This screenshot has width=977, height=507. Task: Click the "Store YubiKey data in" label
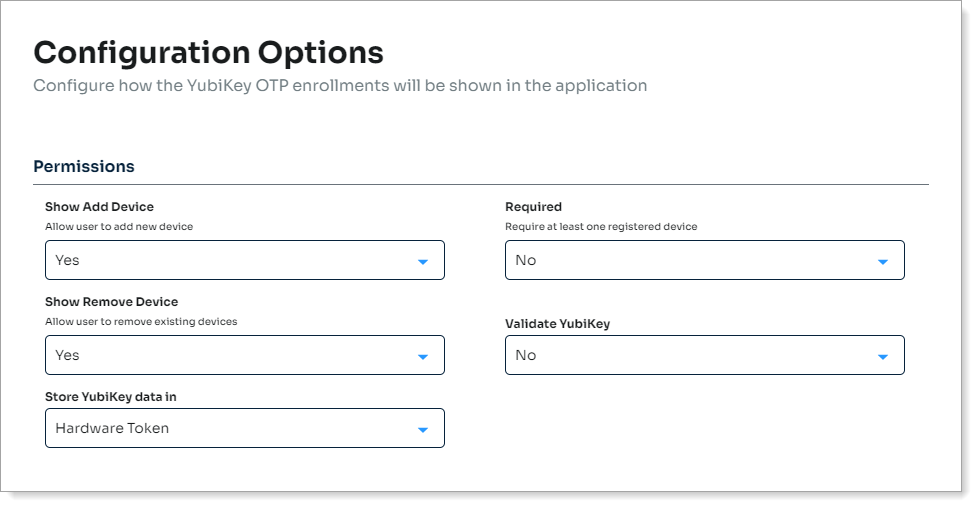[110, 397]
